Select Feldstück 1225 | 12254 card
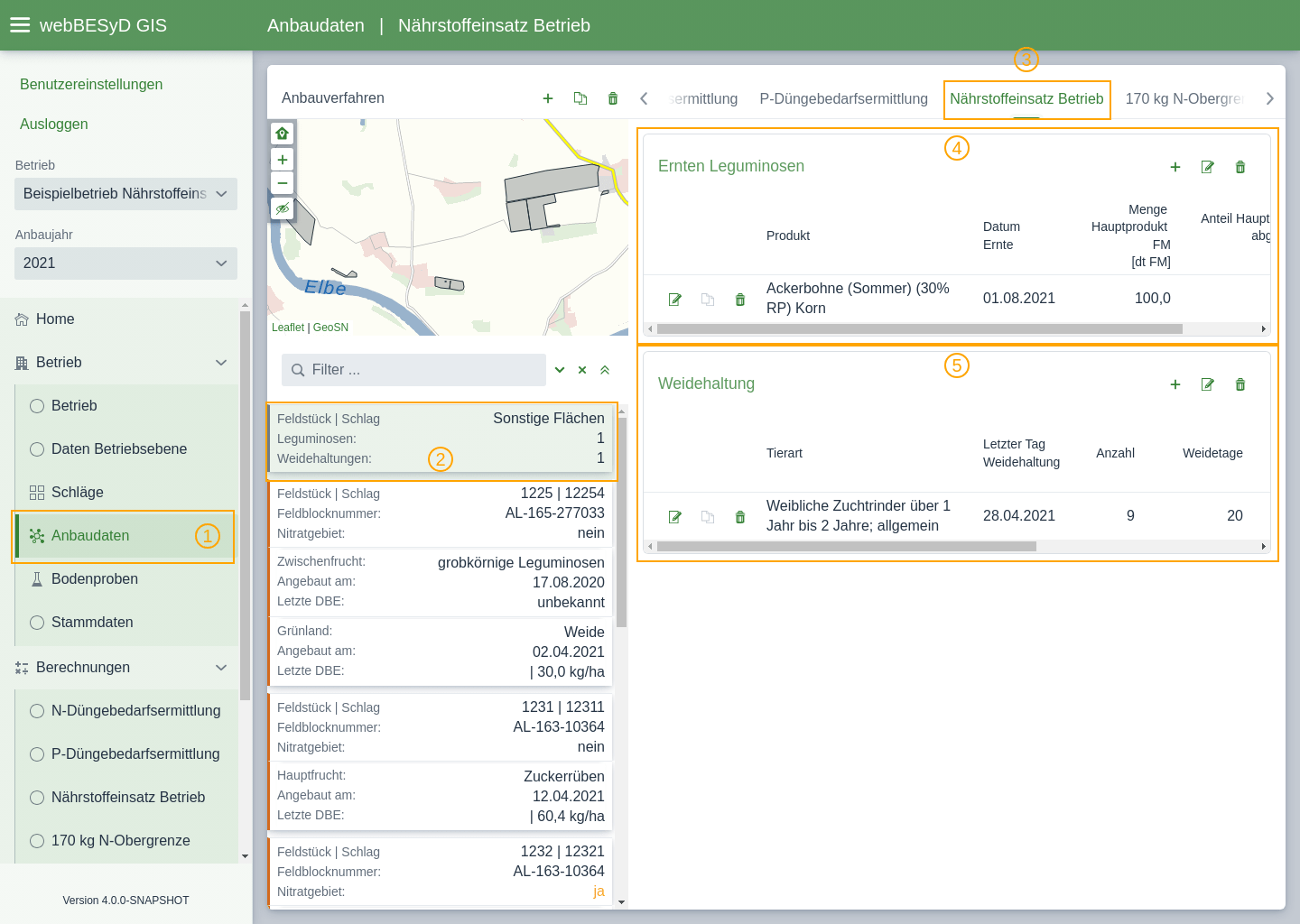The image size is (1300, 924). [x=441, y=513]
